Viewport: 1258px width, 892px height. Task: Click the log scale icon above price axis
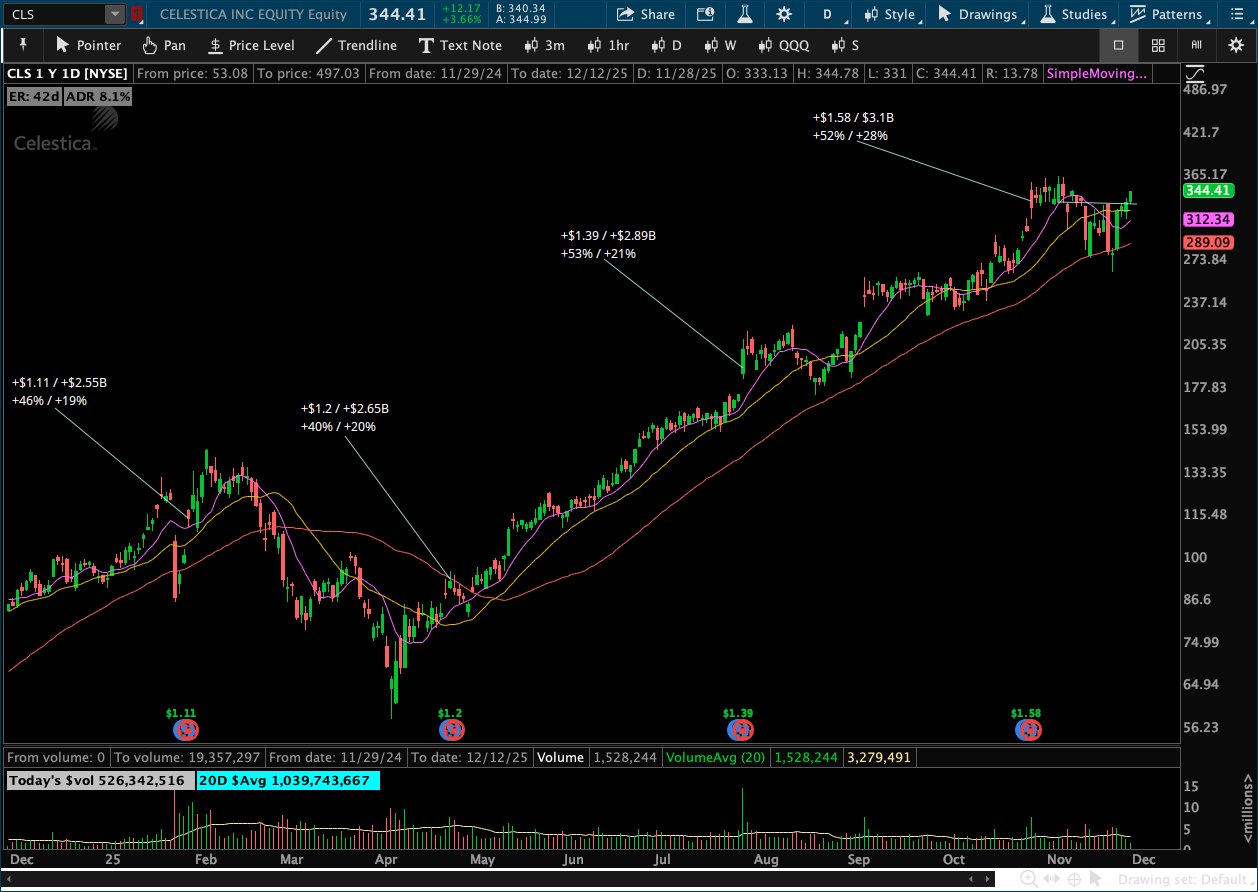1194,74
